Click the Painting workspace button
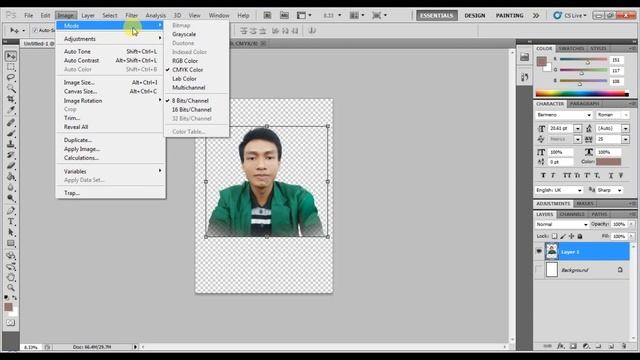The image size is (640, 360). 509,16
